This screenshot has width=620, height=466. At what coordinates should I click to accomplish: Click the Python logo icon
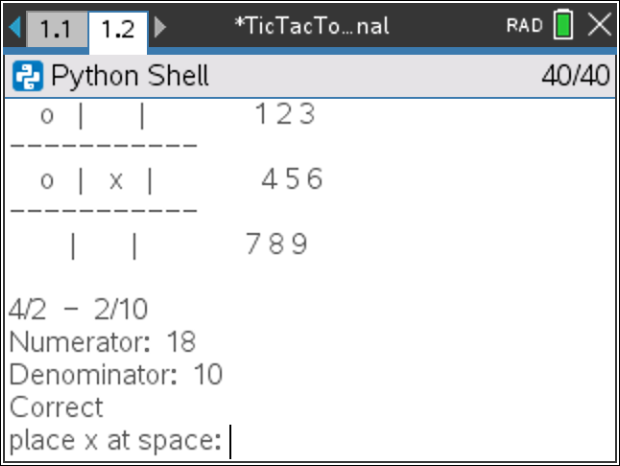click(30, 76)
